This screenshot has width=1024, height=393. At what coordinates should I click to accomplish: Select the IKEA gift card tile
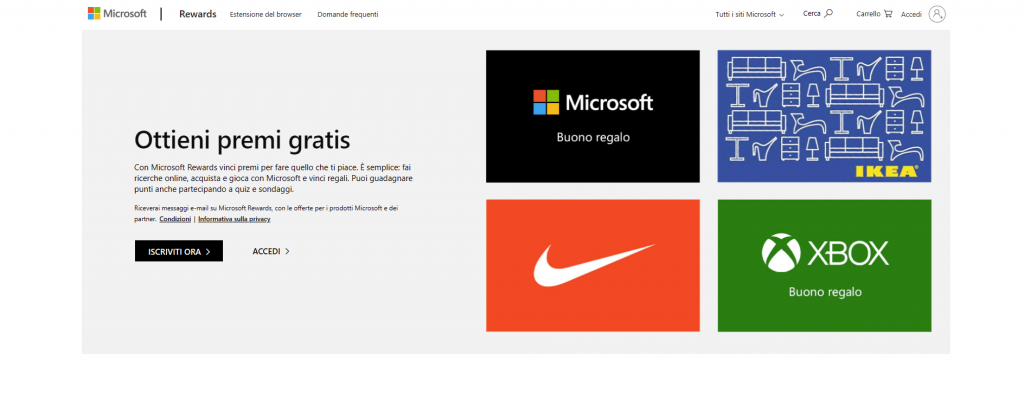[824, 116]
